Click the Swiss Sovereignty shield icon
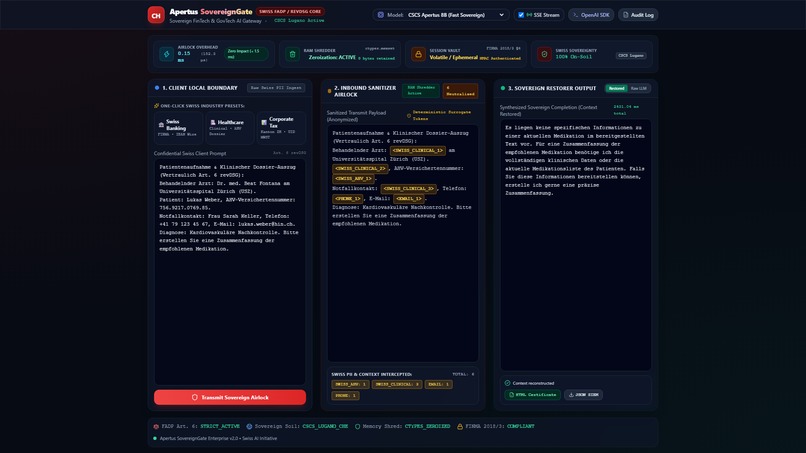 click(544, 54)
